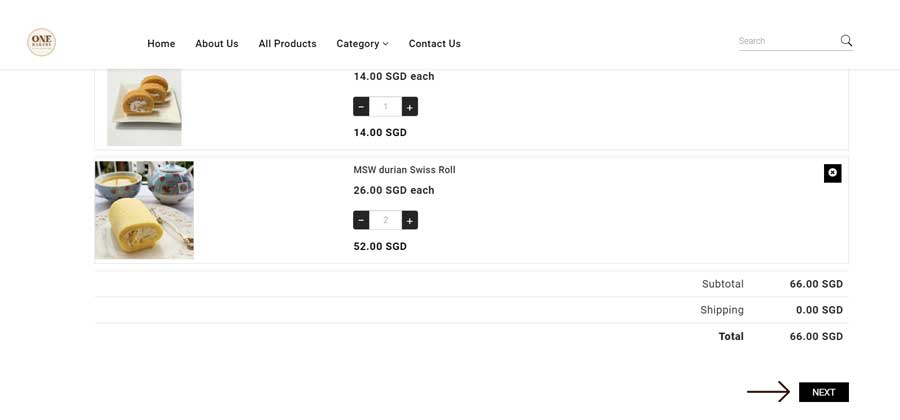Screen dimensions: 900x420
Task: Click the One Bakery logo
Action: pyautogui.click(x=41, y=42)
